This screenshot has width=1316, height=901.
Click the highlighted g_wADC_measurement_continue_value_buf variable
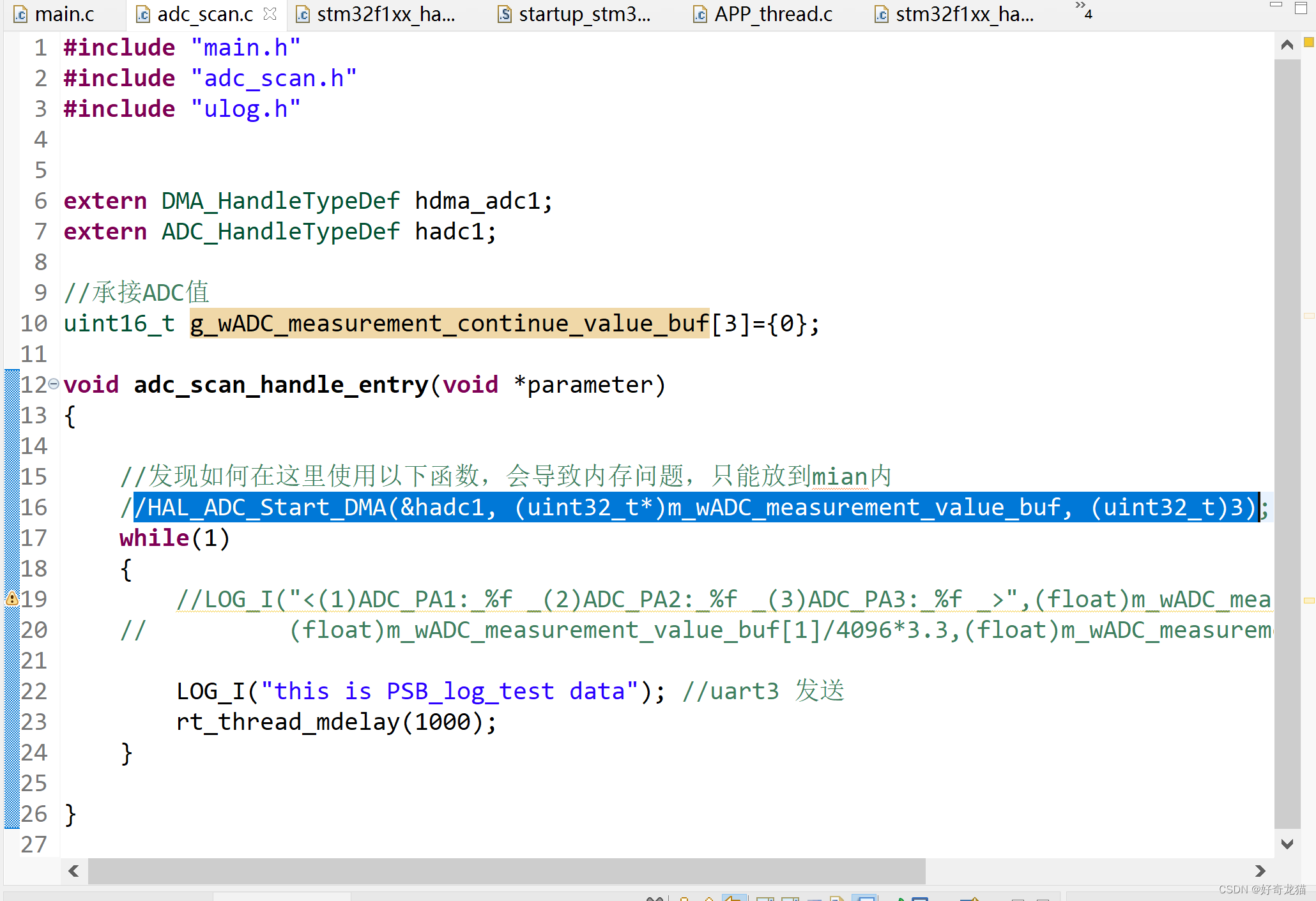[449, 324]
